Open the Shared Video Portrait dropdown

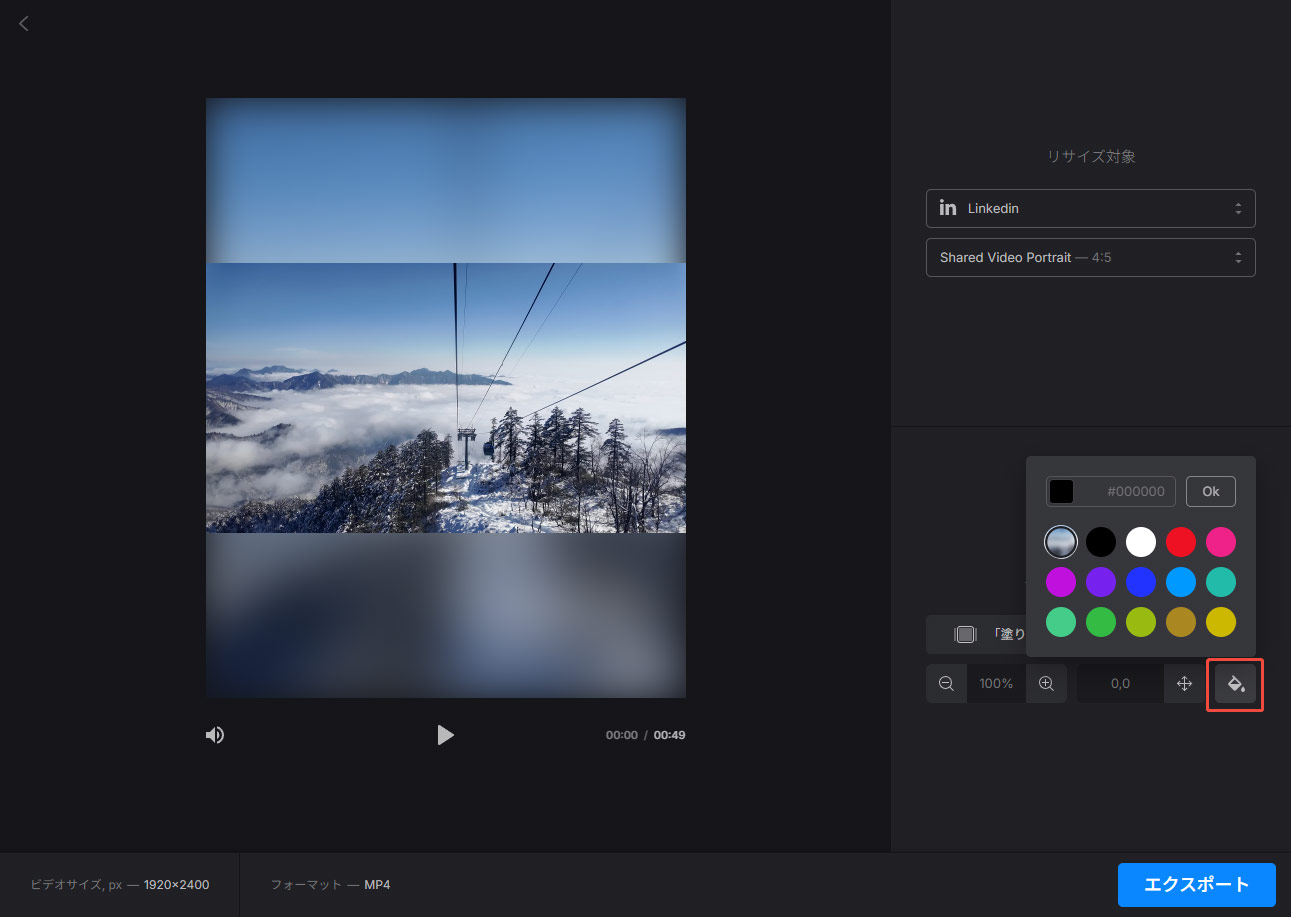[1090, 258]
